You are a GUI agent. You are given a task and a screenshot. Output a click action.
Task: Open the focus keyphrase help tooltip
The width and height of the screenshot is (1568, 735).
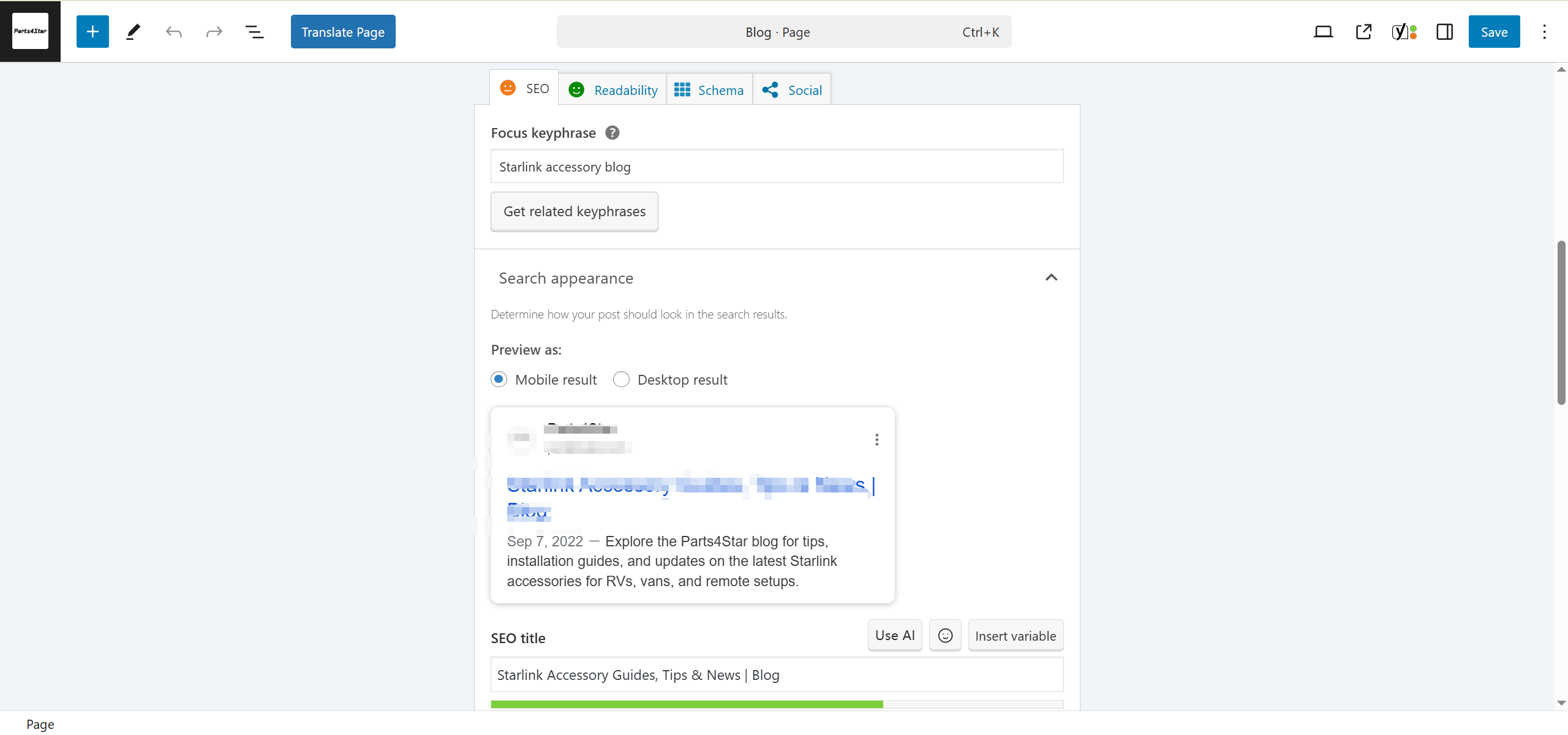click(x=612, y=132)
